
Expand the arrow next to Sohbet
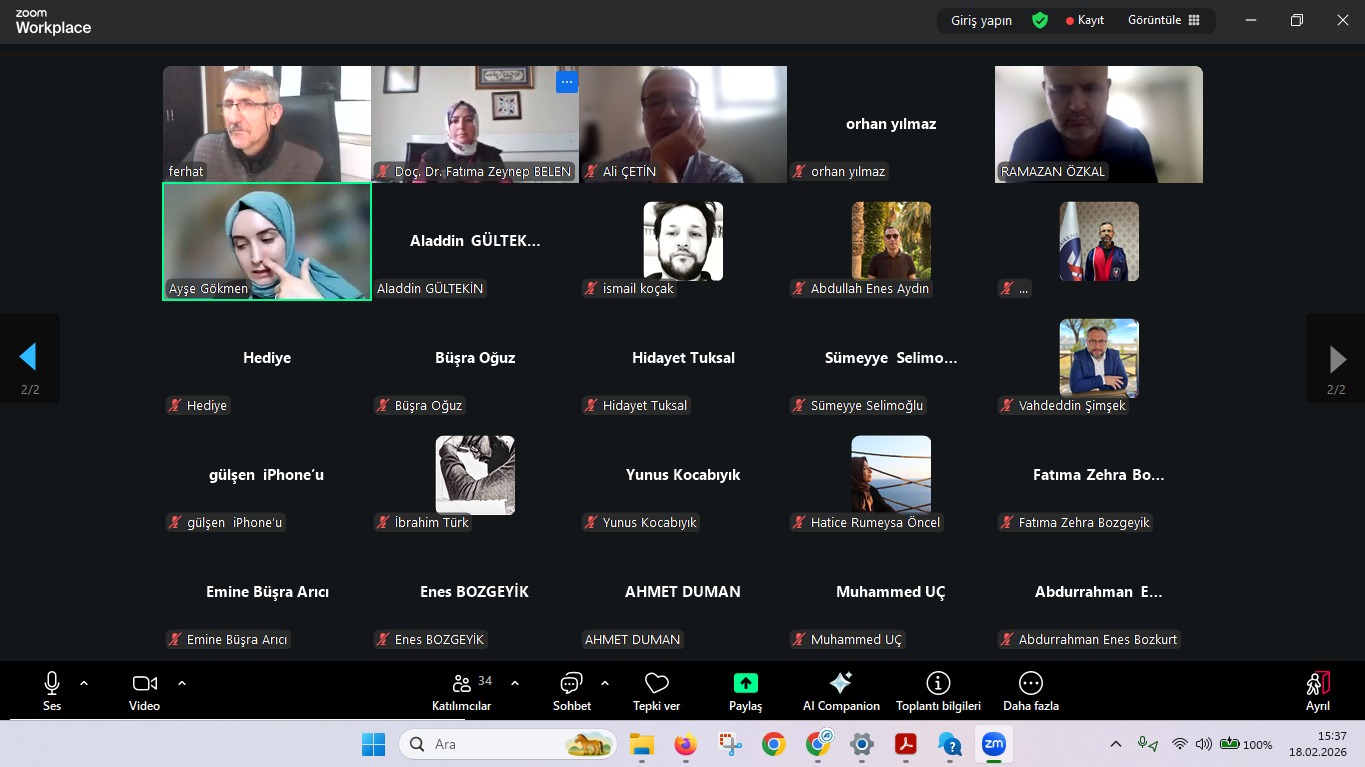(605, 683)
